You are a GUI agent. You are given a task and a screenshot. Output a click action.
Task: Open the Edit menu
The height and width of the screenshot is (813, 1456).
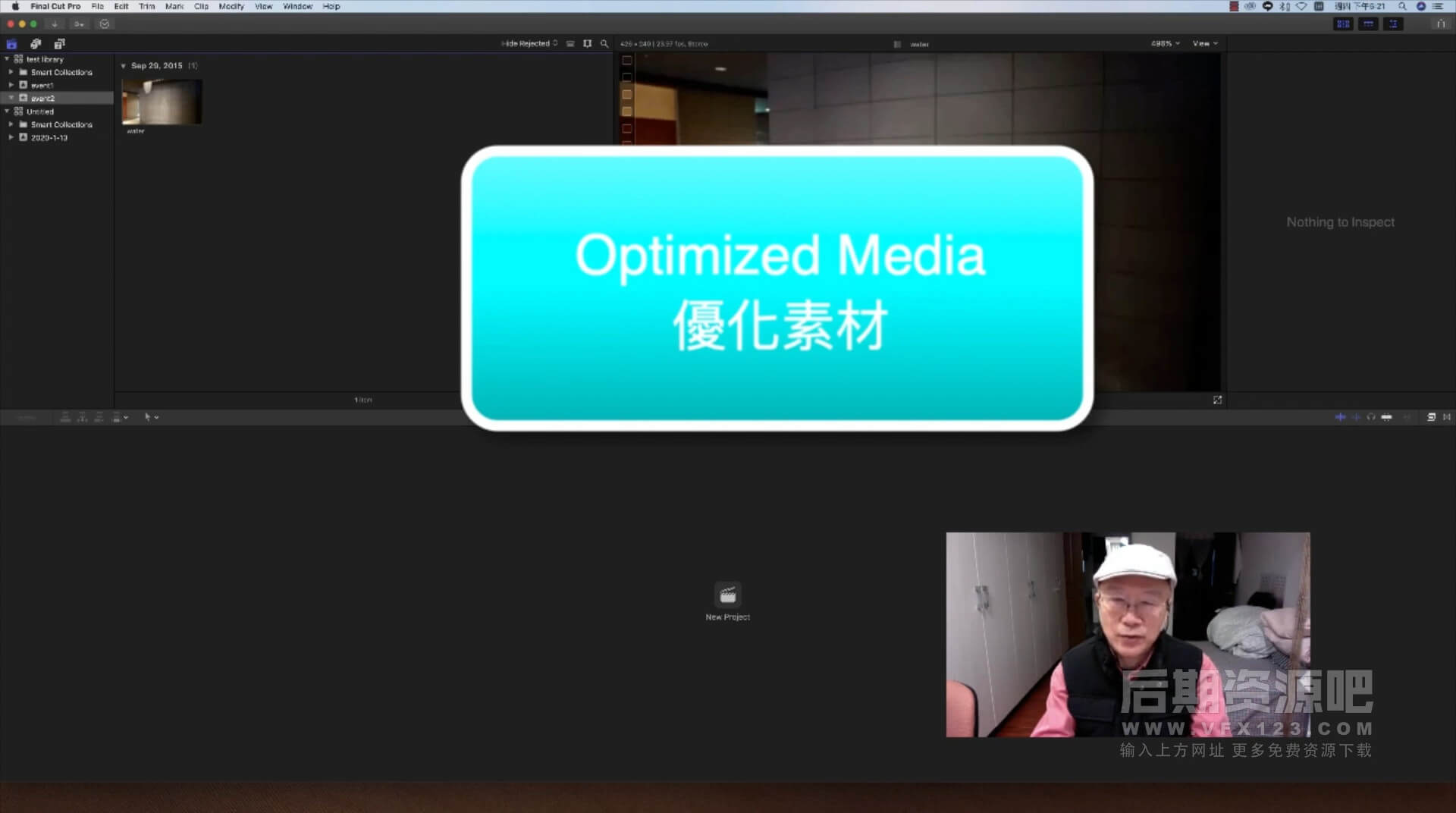click(121, 6)
